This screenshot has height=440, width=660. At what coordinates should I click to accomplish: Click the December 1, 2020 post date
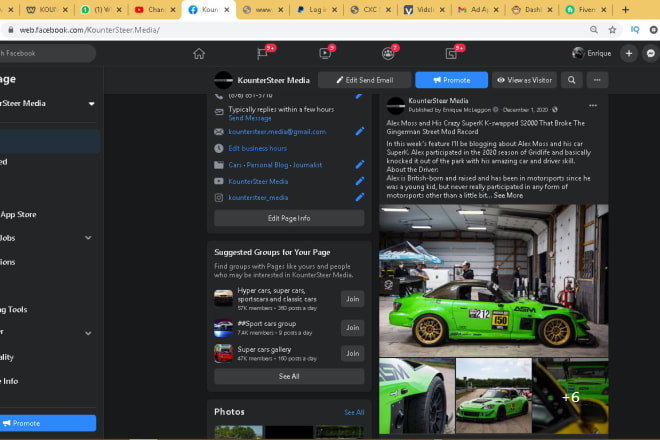click(525, 110)
